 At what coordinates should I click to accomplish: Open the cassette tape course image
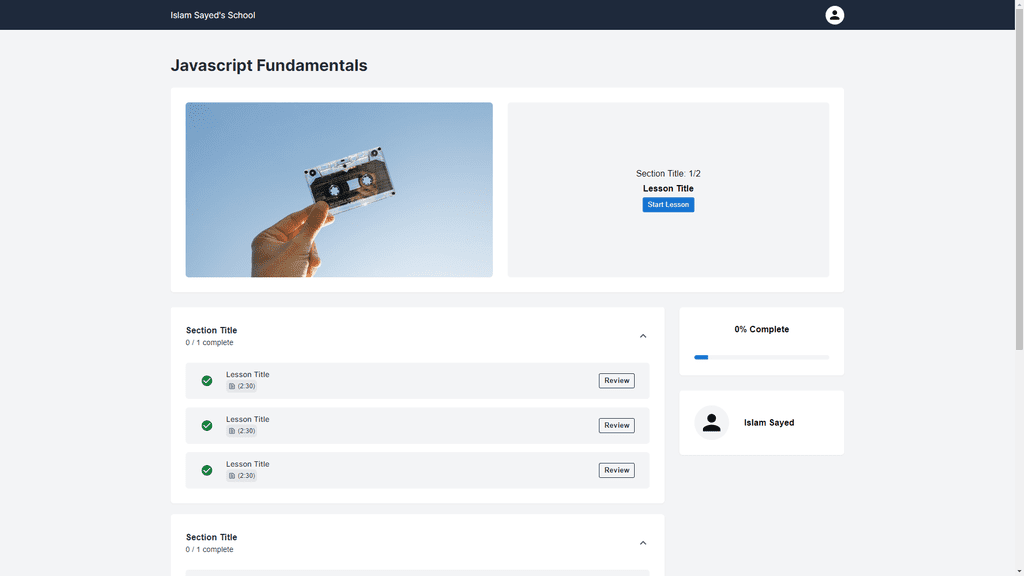click(339, 189)
